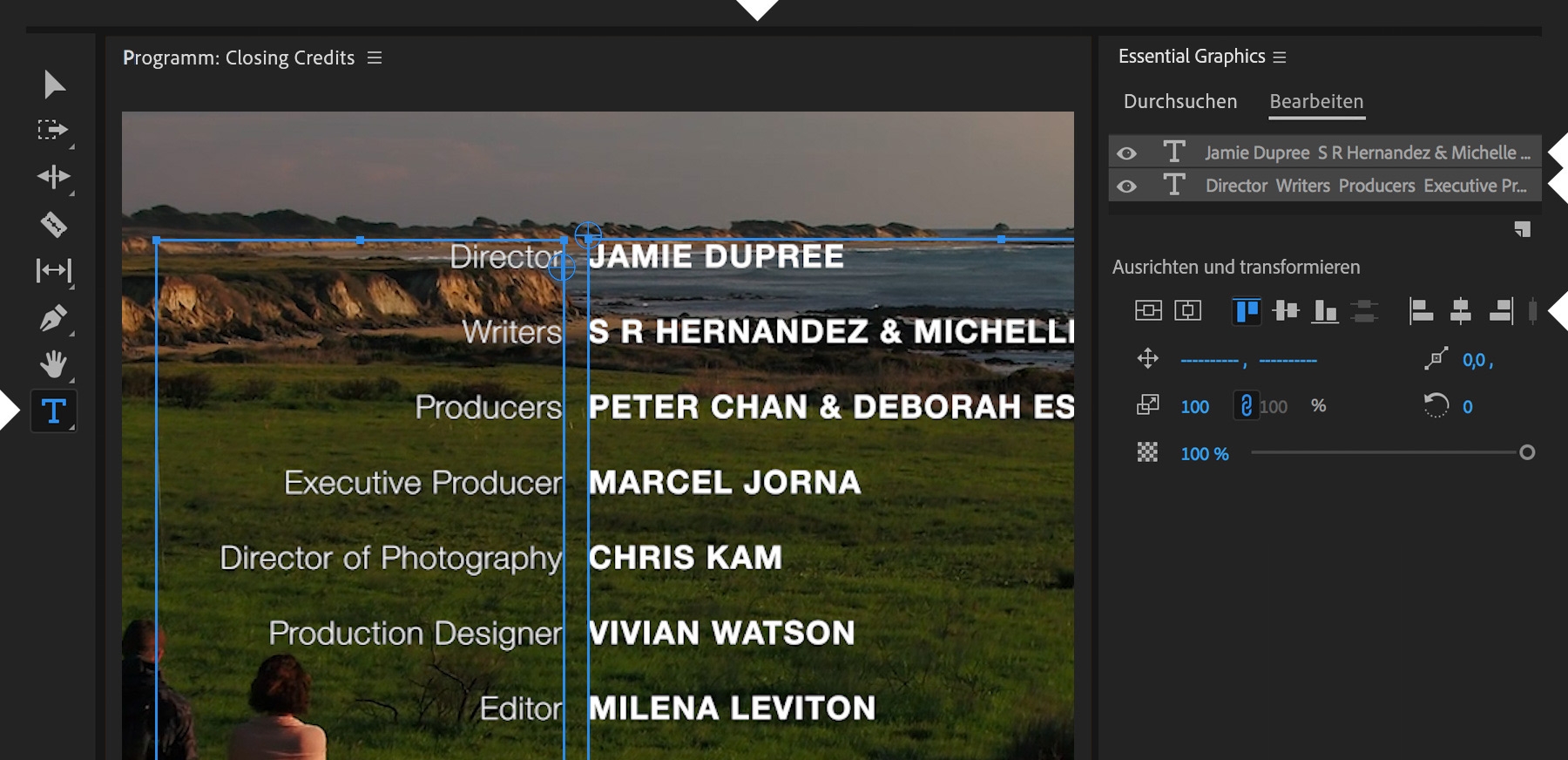Switch to the Bearbeiten tab
This screenshot has width=1568, height=760.
[x=1316, y=102]
